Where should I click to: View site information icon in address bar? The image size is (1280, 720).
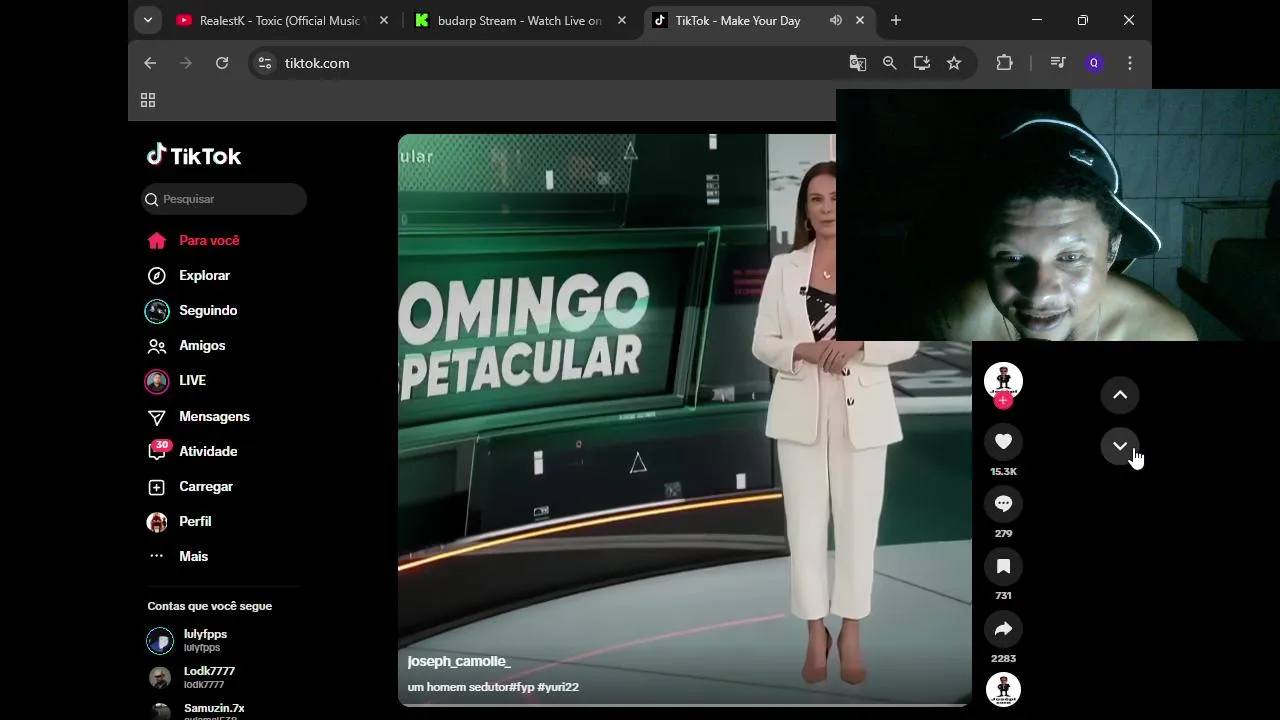pos(265,63)
